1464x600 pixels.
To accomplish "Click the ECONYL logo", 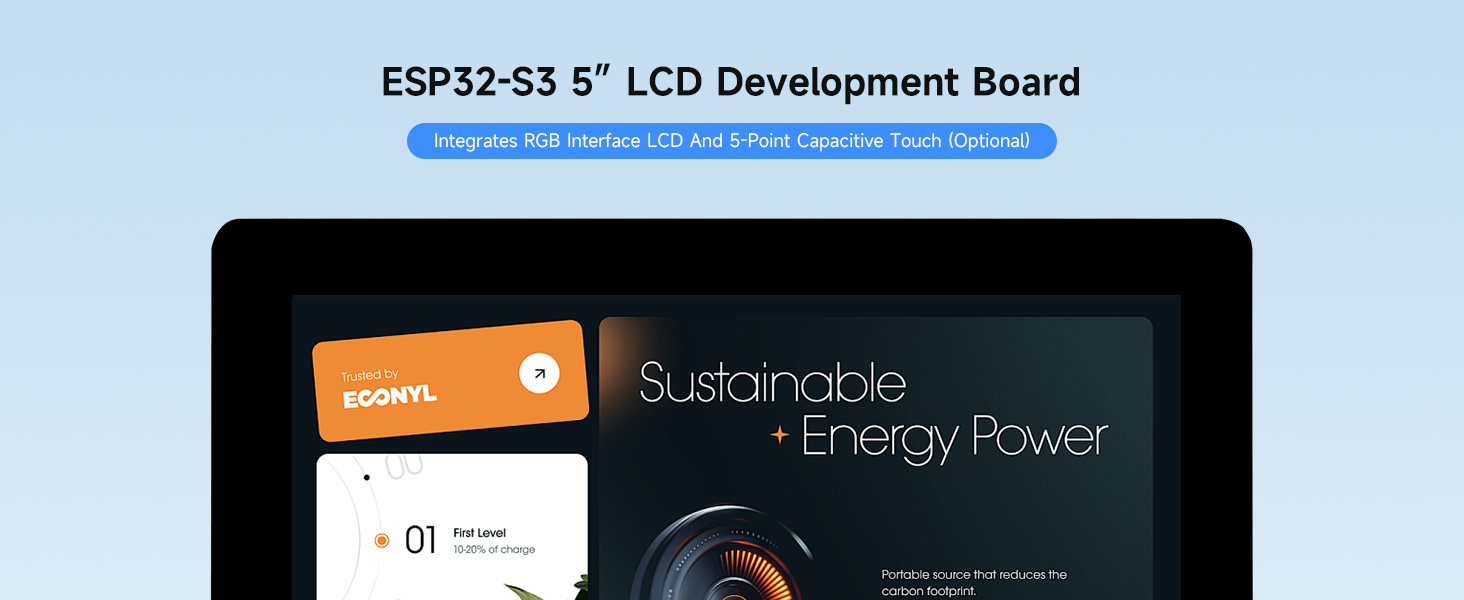I will (x=390, y=396).
